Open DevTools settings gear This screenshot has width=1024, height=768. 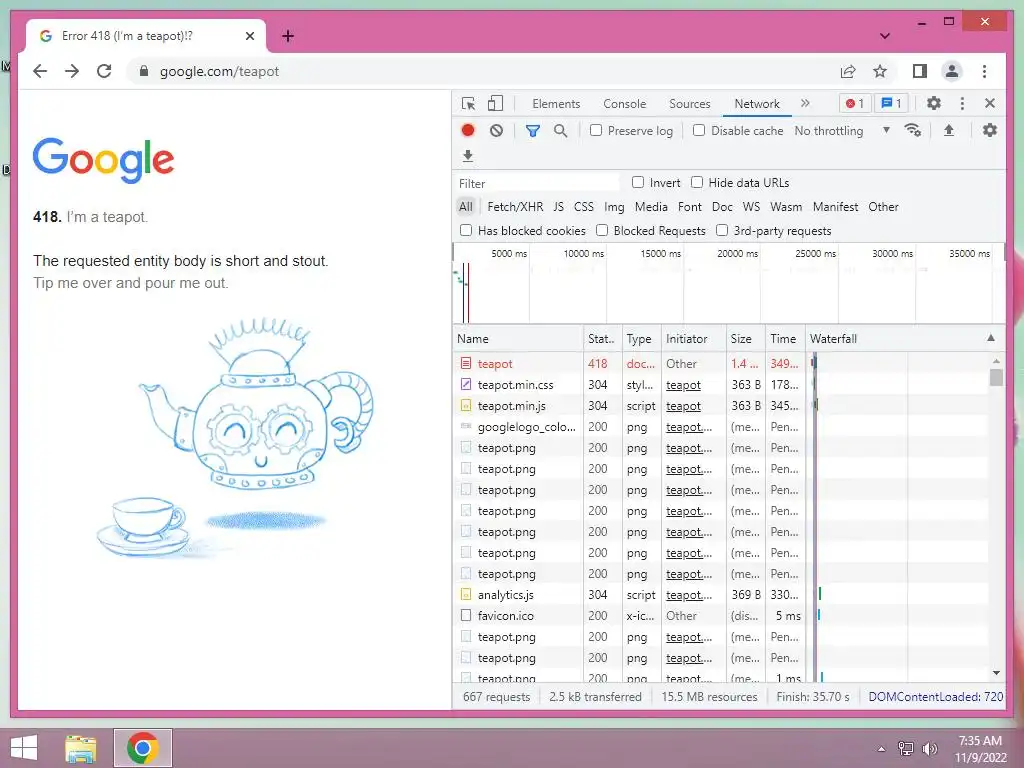click(x=934, y=103)
